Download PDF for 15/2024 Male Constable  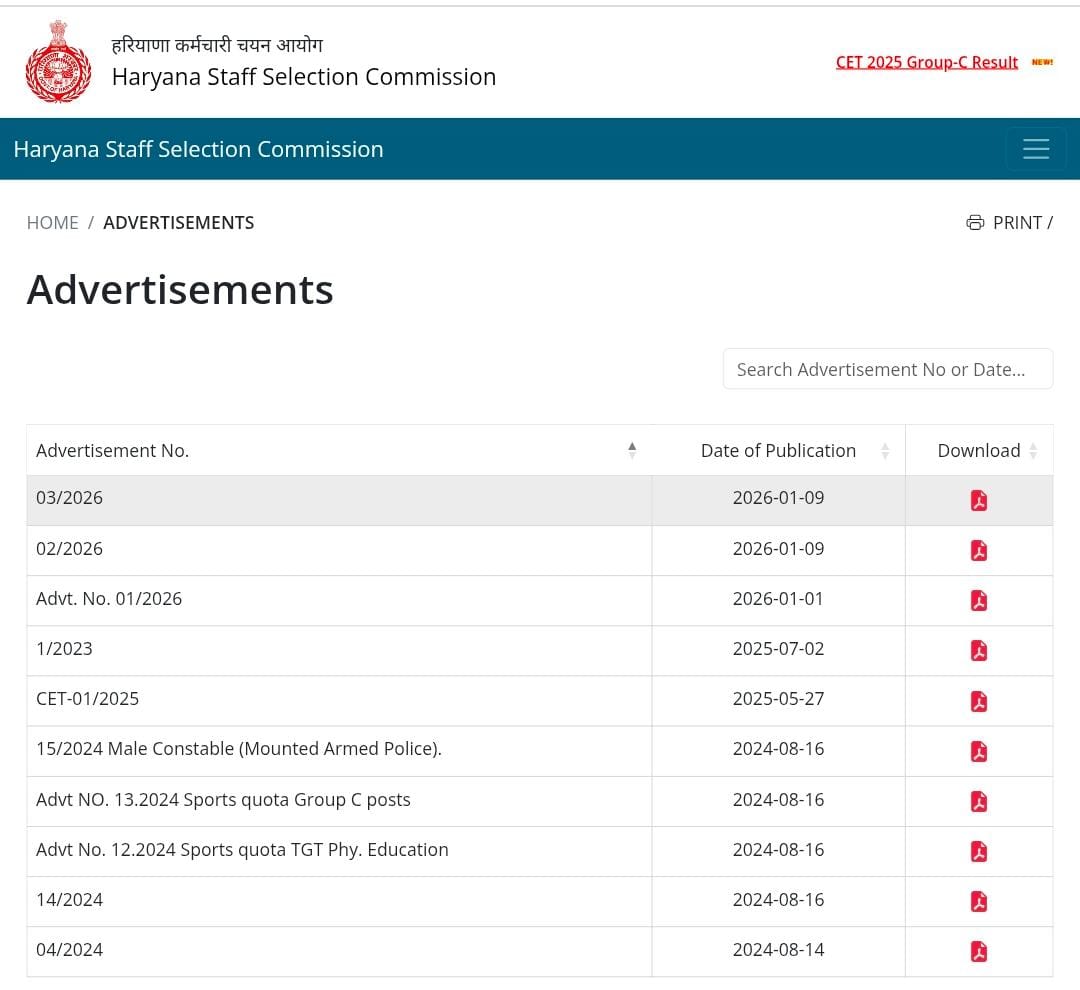click(978, 751)
